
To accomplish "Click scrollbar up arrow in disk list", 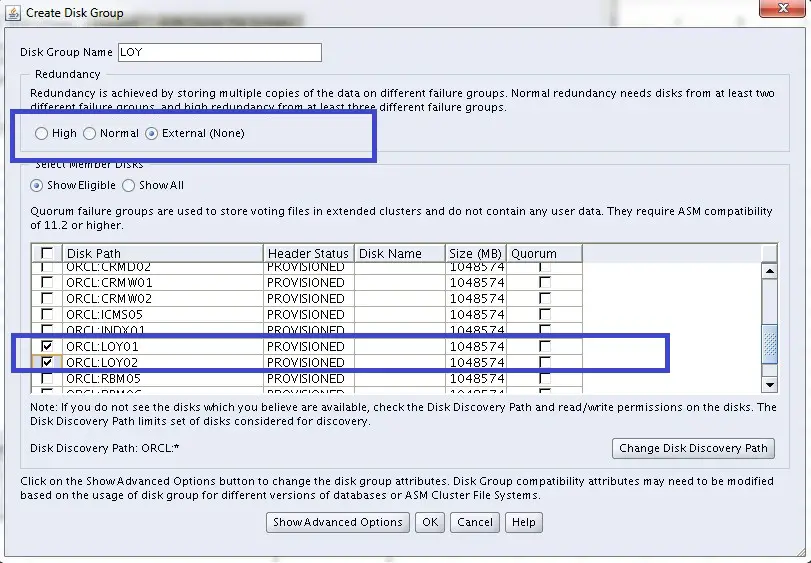I will pyautogui.click(x=770, y=271).
